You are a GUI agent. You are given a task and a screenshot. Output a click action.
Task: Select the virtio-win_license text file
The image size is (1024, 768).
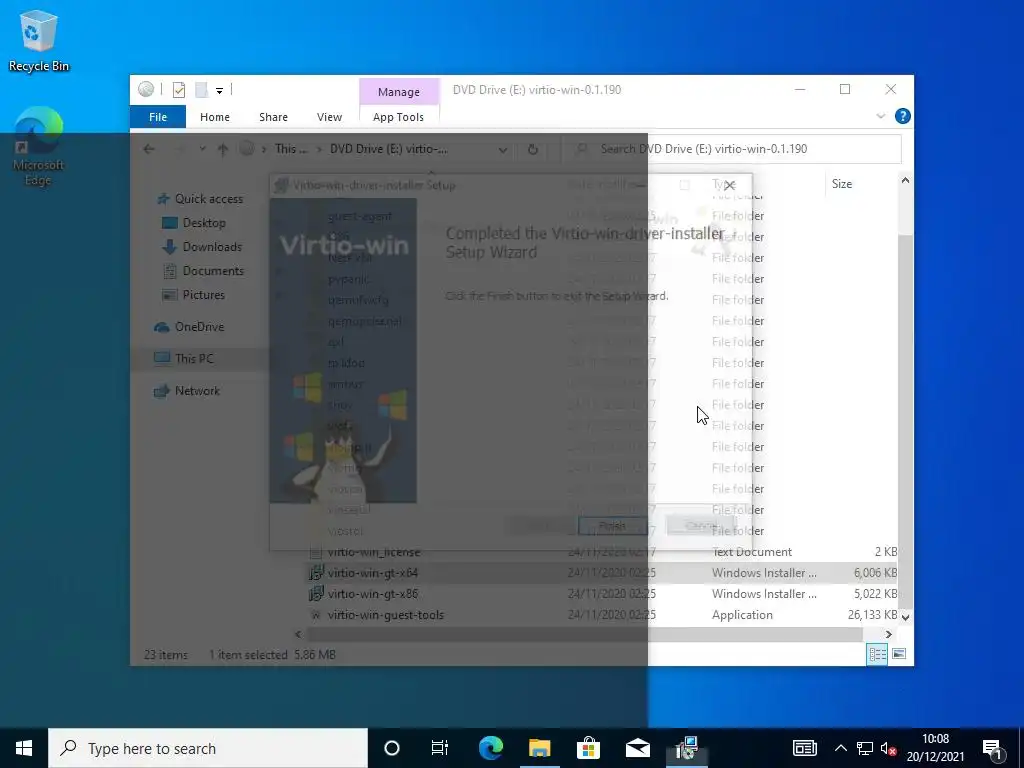[374, 552]
